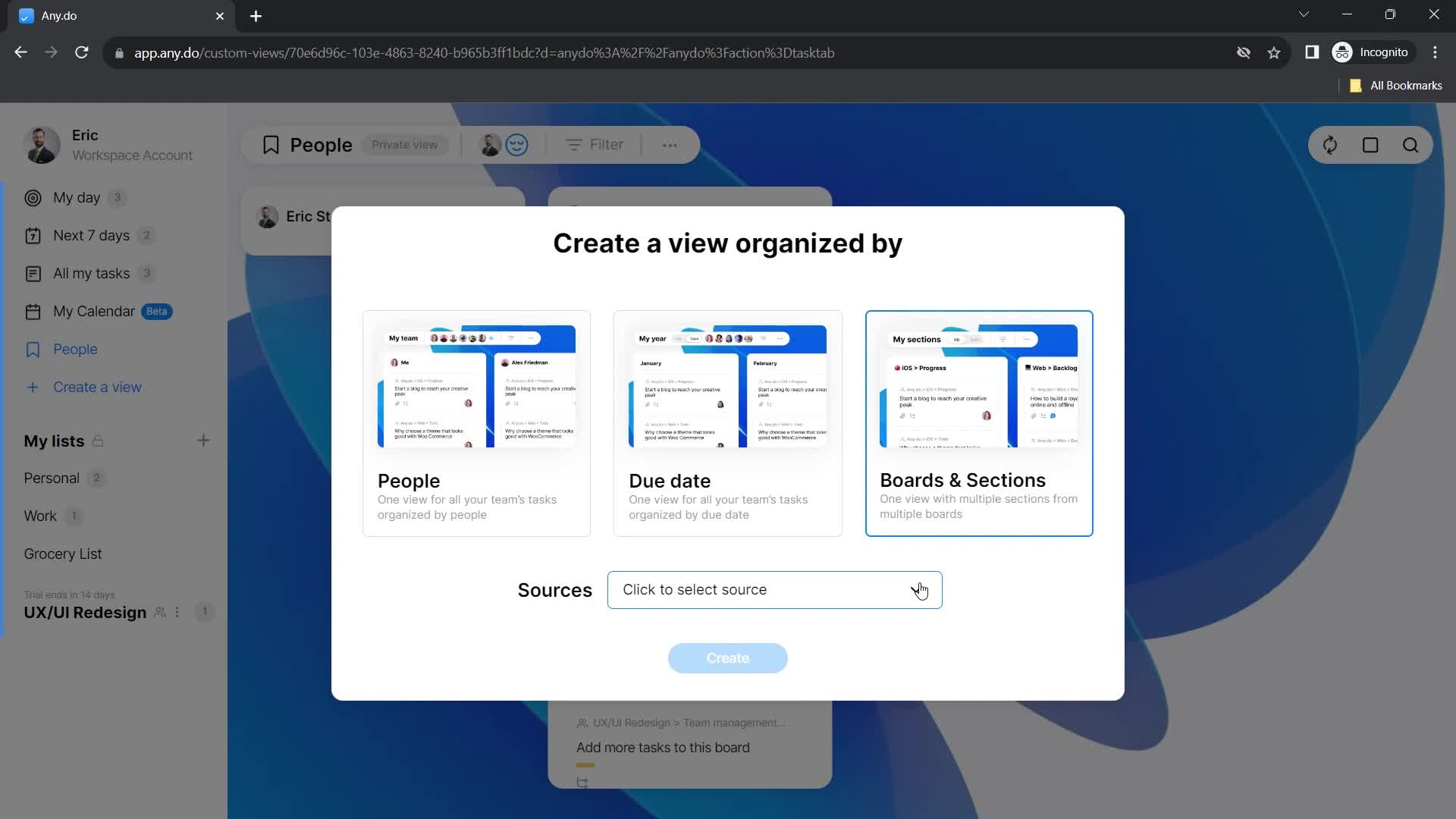Click the Create button to confirm
The width and height of the screenshot is (1456, 819).
click(728, 658)
